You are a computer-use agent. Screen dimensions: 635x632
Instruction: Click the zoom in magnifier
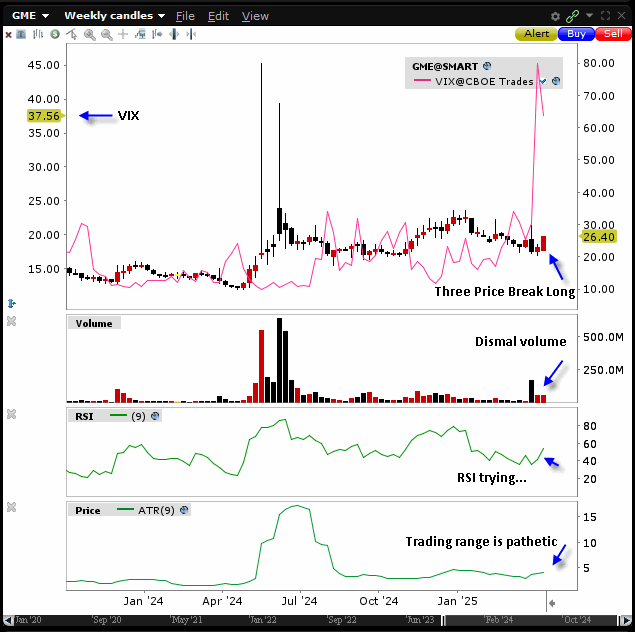pos(89,35)
